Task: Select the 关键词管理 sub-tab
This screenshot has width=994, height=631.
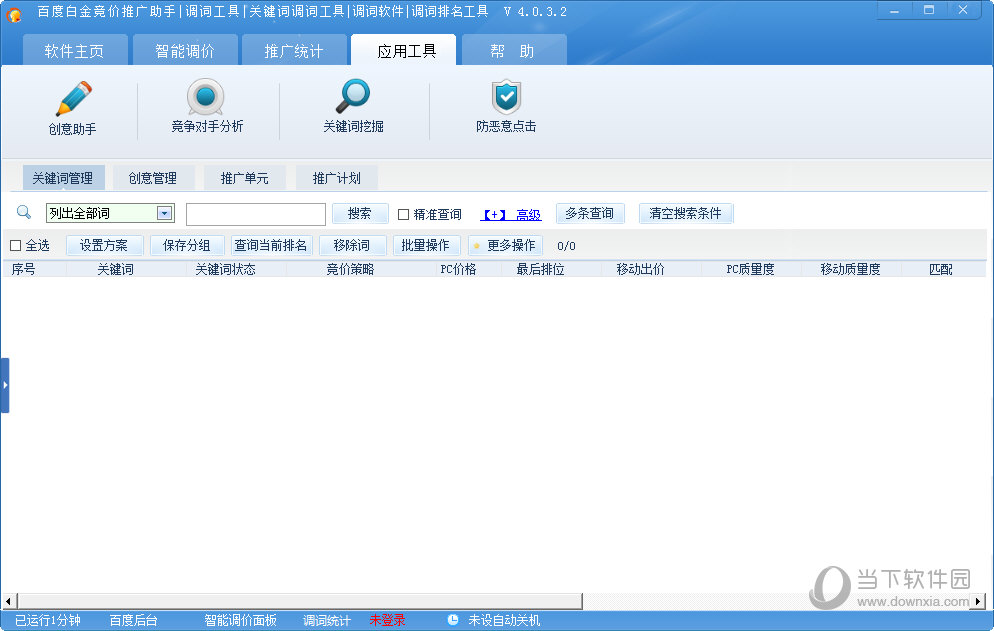Action: coord(63,178)
